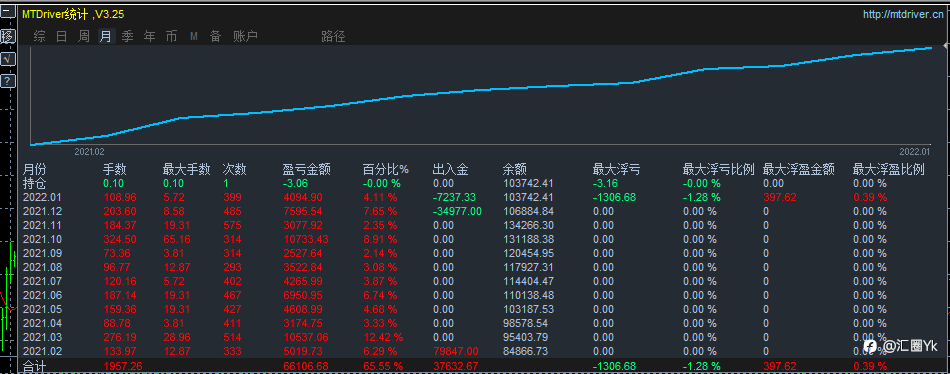The height and width of the screenshot is (374, 950).
Task: Click the 最大浮盈比例 column header
Action: [x=889, y=169]
